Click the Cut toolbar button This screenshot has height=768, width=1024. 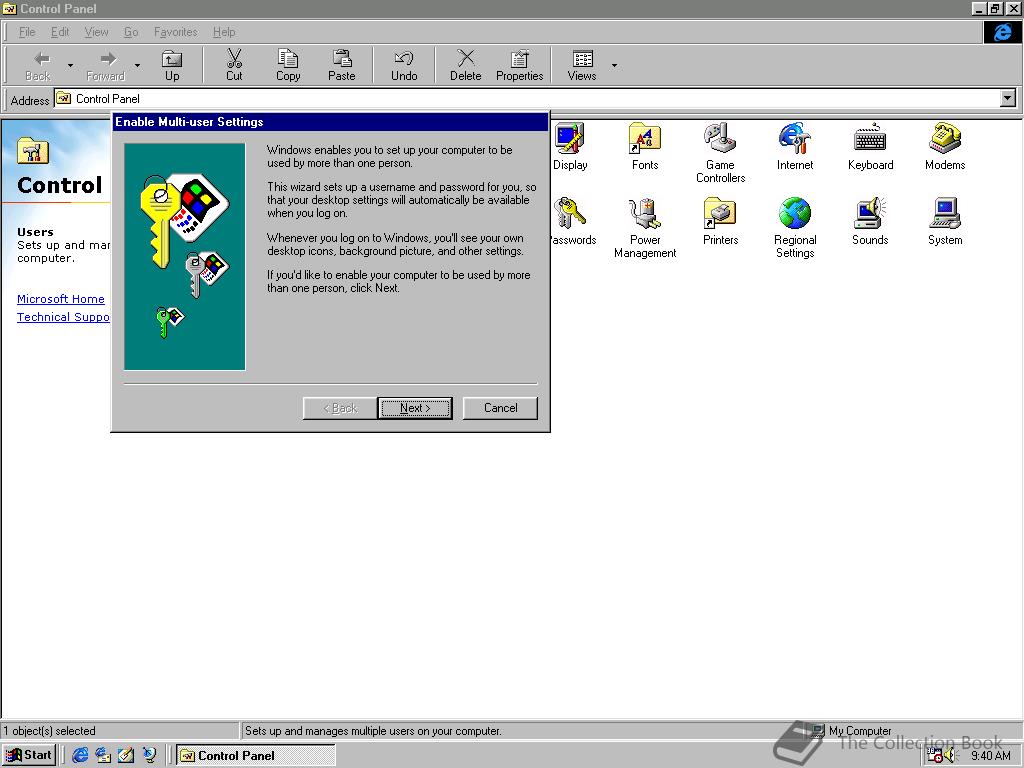(x=234, y=65)
